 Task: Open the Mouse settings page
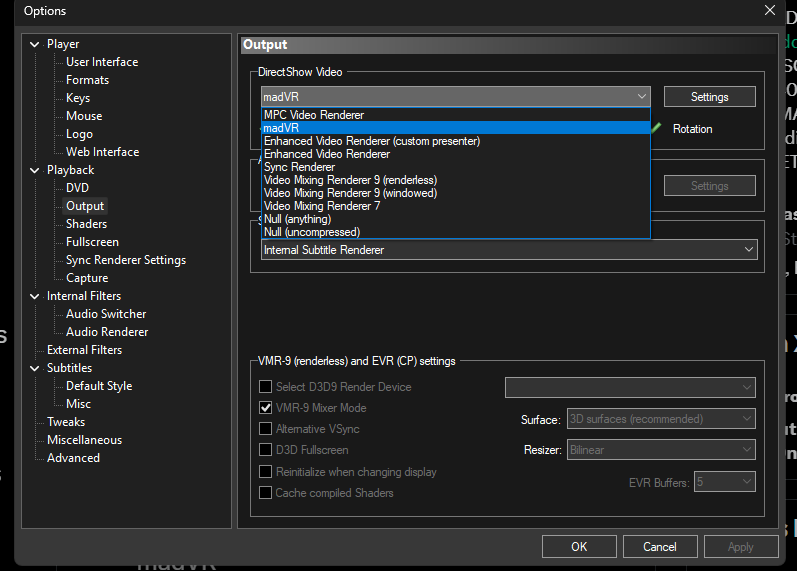pyautogui.click(x=84, y=116)
